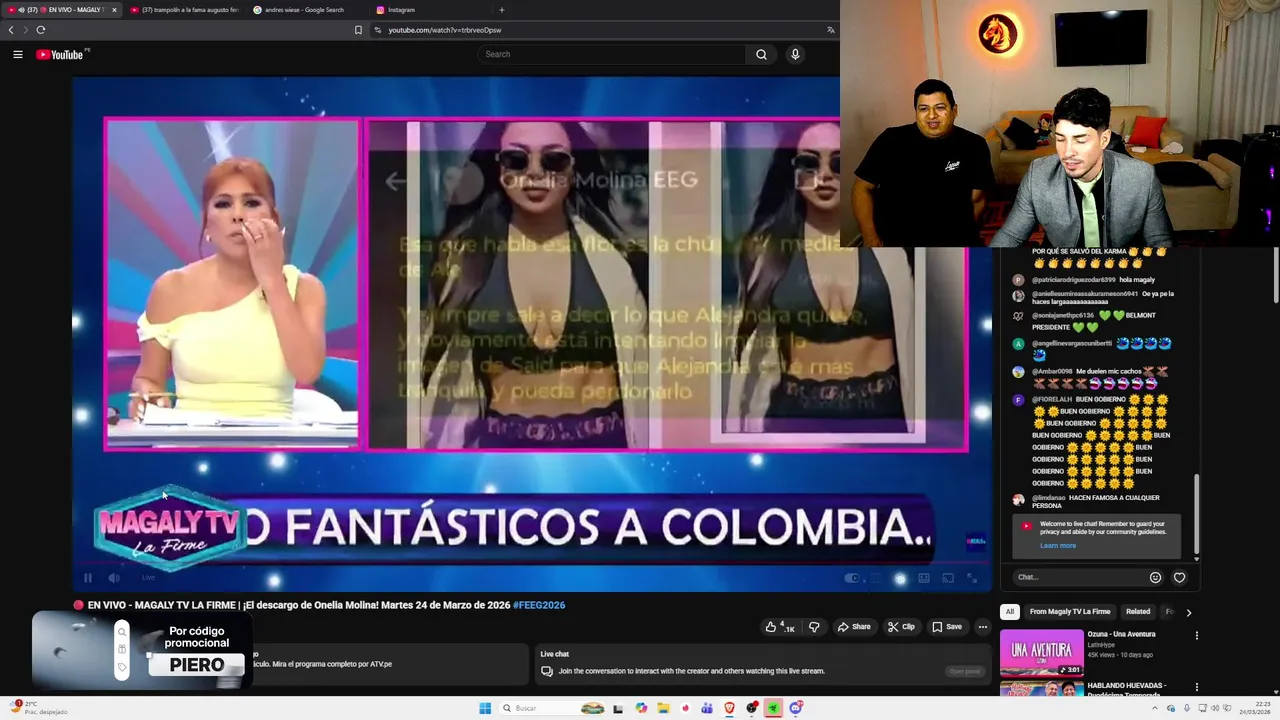This screenshot has width=1280, height=720.
Task: Share the video using the Share button
Action: pos(854,627)
